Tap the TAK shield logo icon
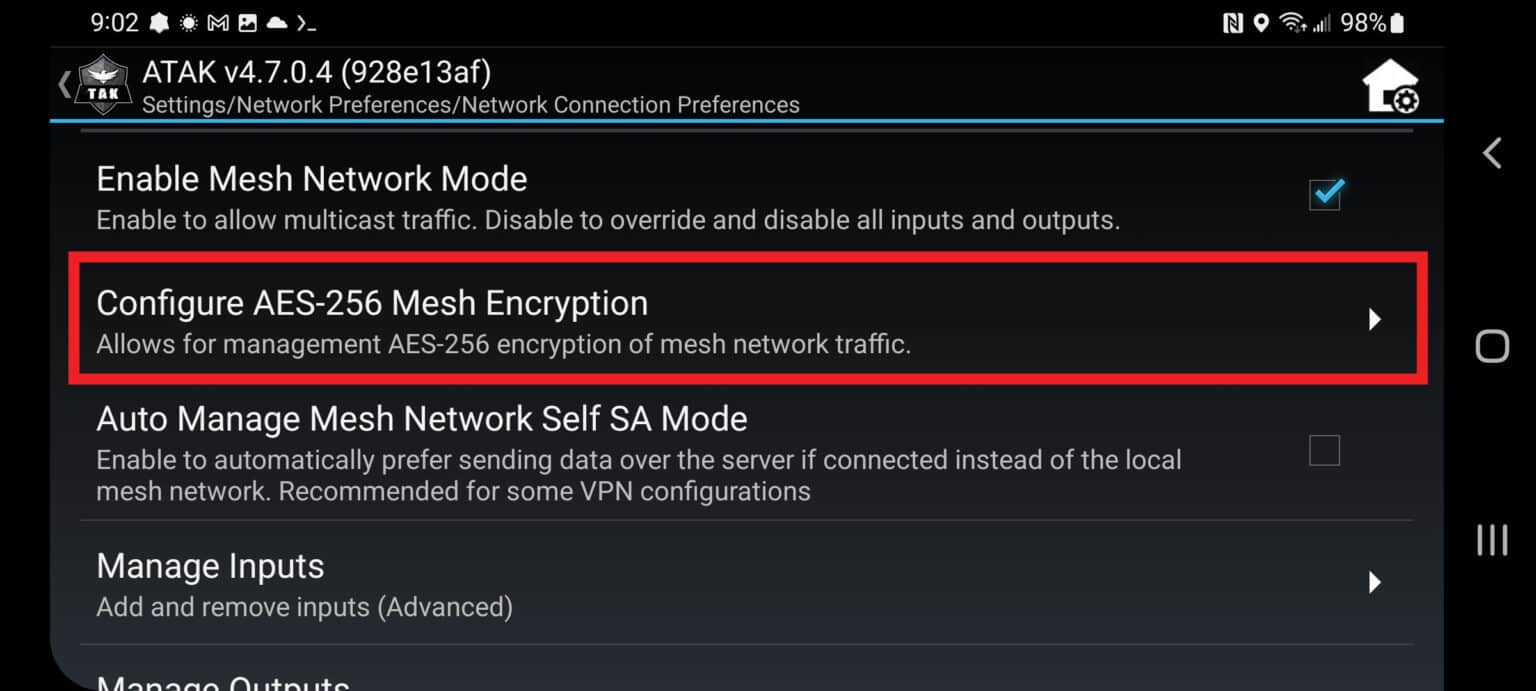The height and width of the screenshot is (691, 1536). (103, 86)
